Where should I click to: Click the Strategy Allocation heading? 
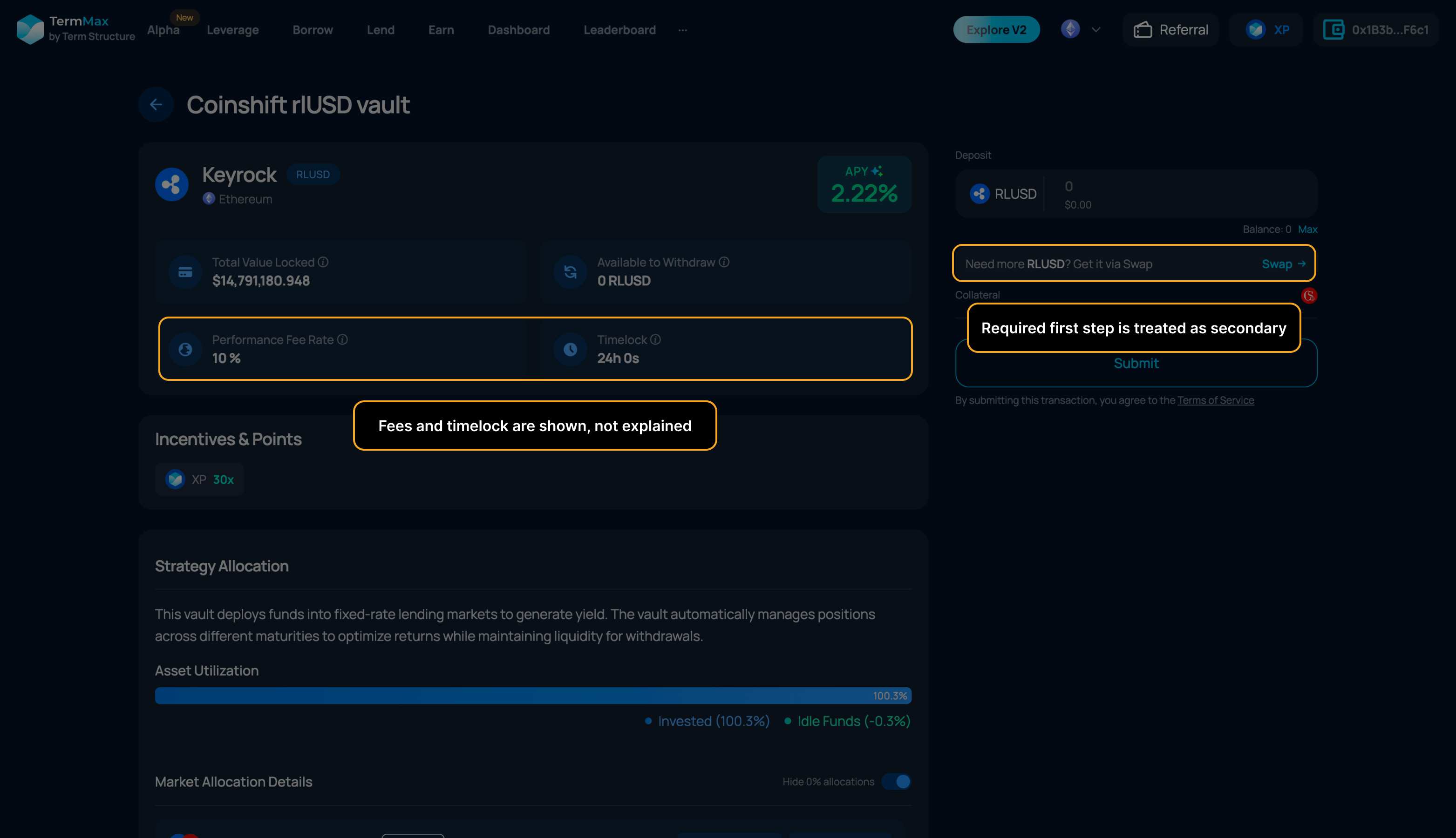pyautogui.click(x=222, y=566)
